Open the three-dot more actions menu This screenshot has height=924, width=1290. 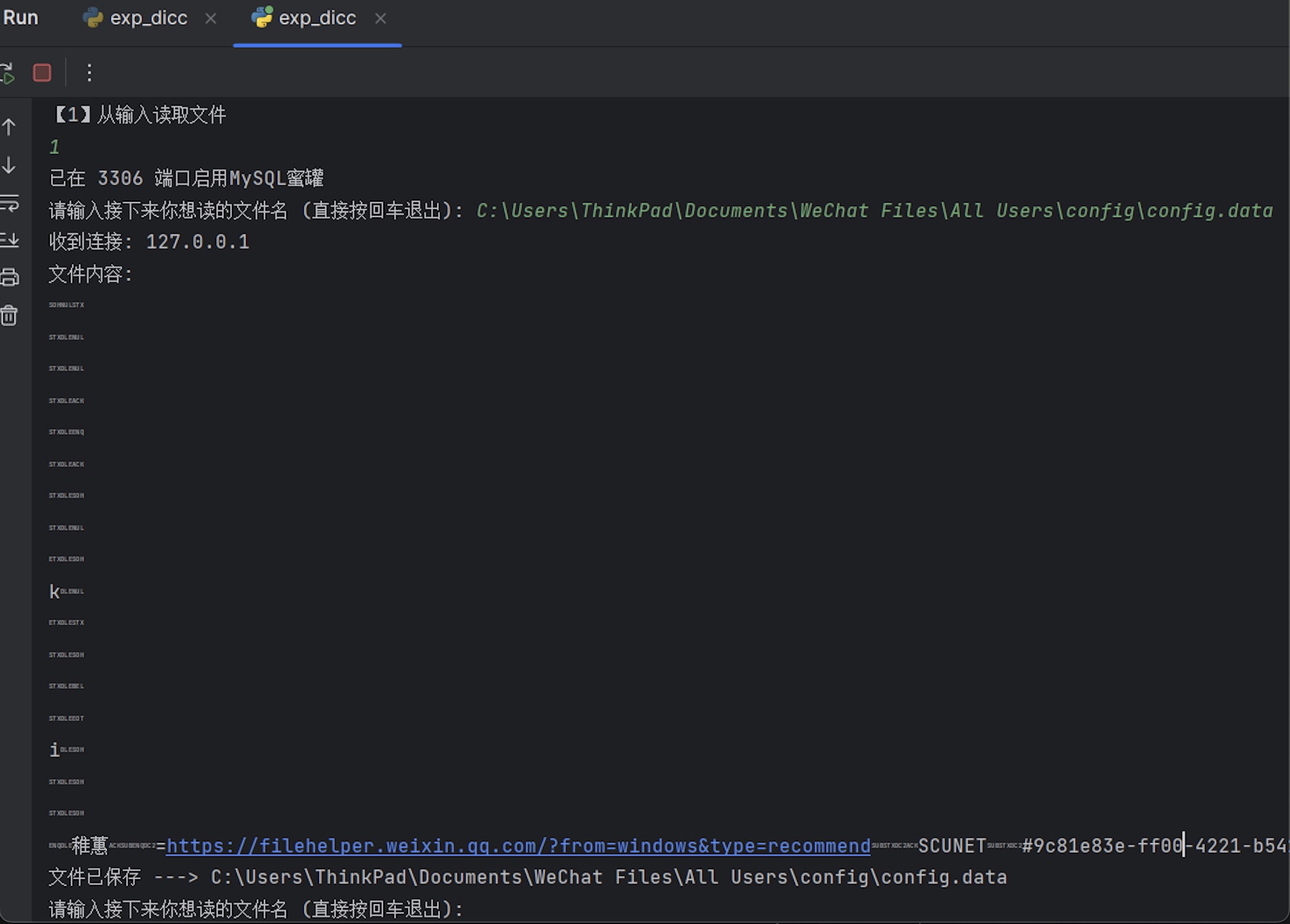pyautogui.click(x=89, y=73)
